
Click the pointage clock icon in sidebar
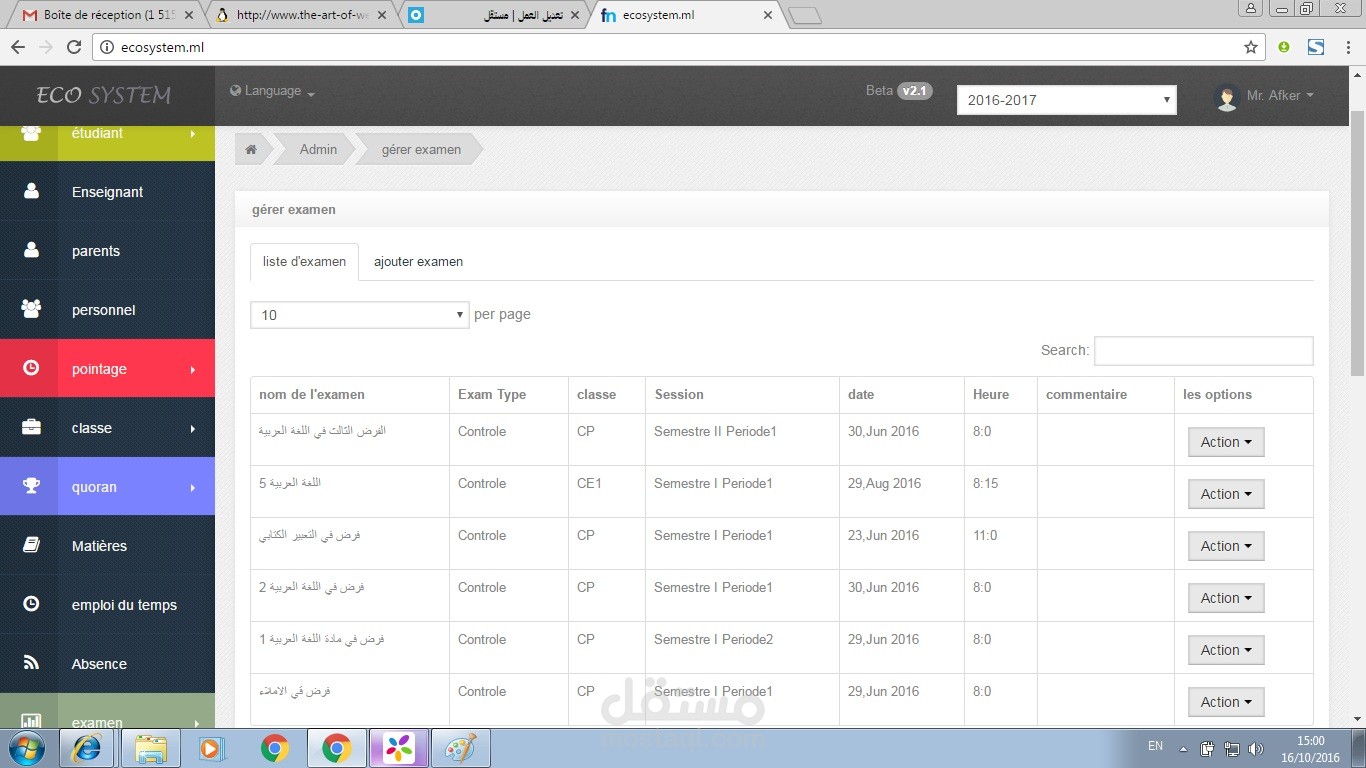point(31,367)
